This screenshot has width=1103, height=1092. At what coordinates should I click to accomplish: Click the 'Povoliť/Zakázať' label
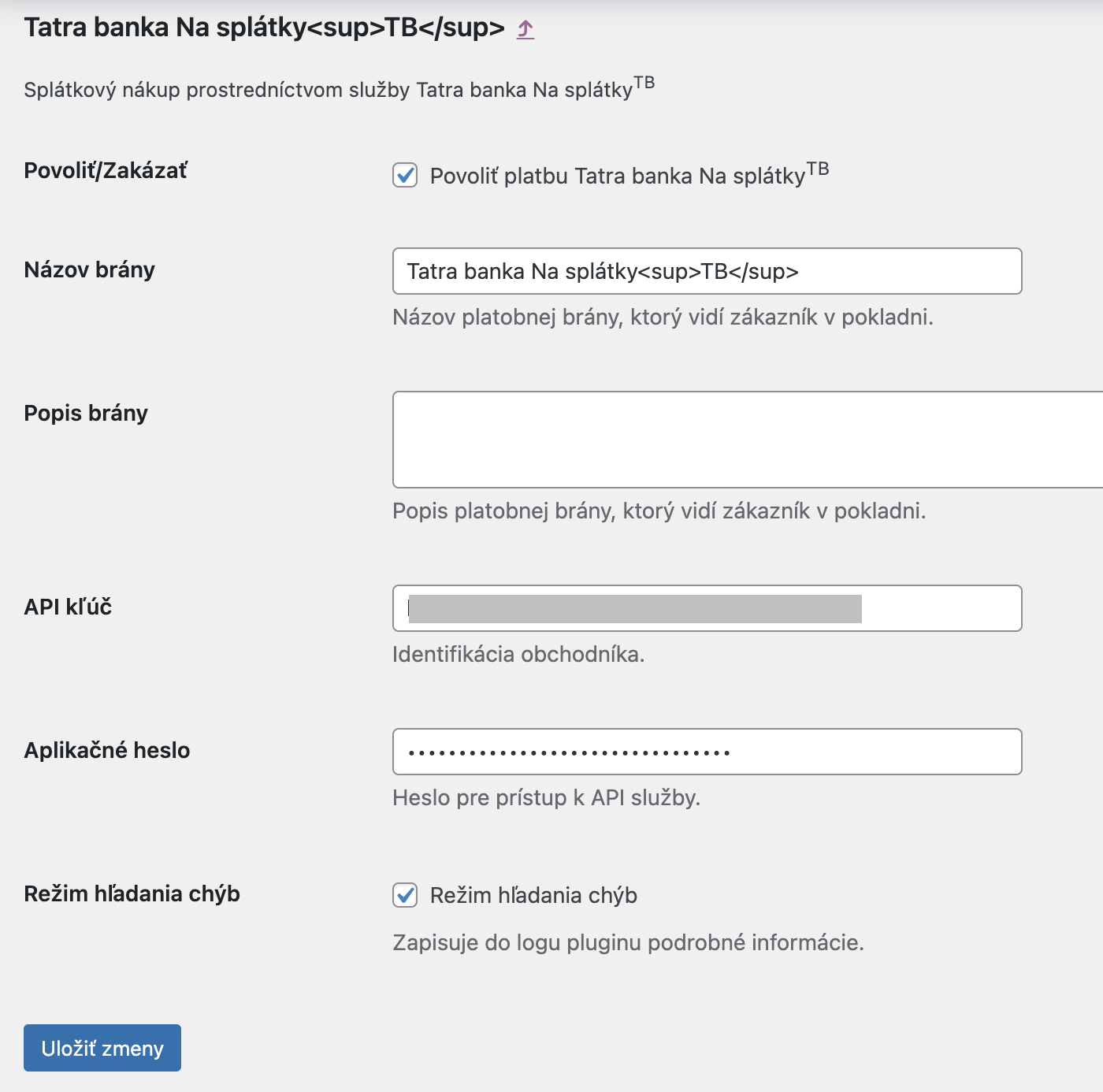(106, 170)
